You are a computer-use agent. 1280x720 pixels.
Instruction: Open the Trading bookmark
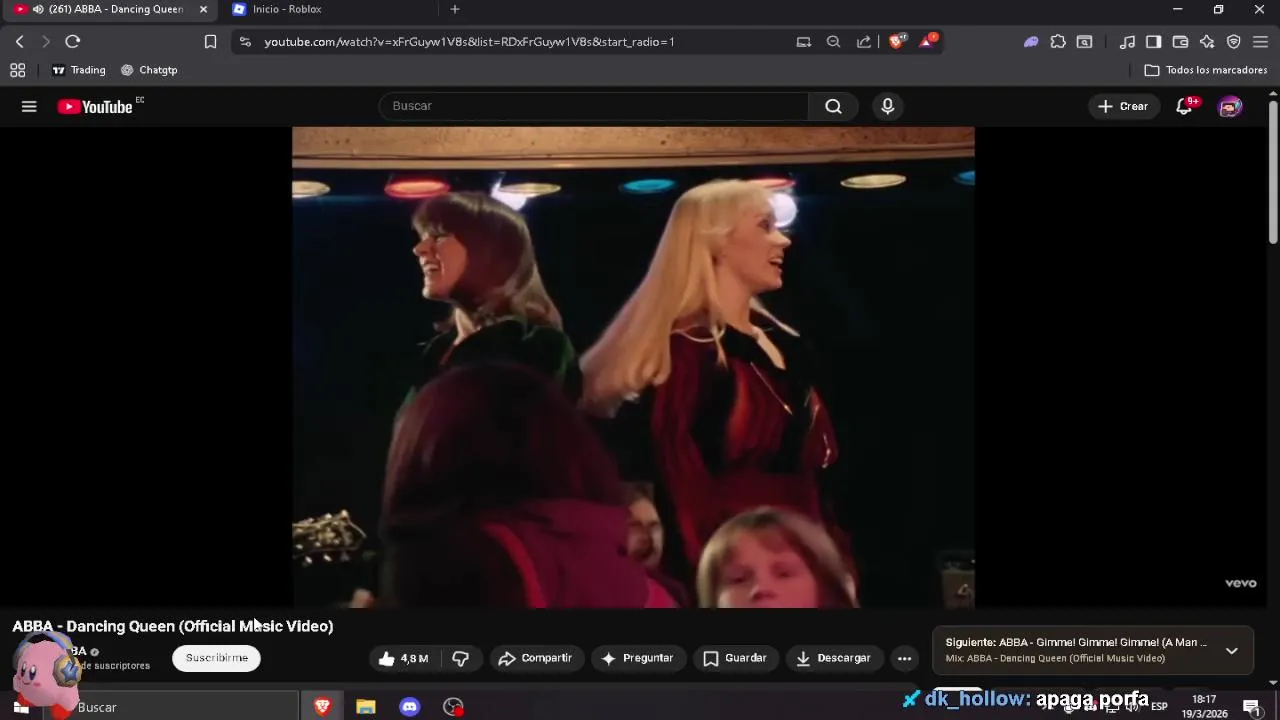pos(79,70)
